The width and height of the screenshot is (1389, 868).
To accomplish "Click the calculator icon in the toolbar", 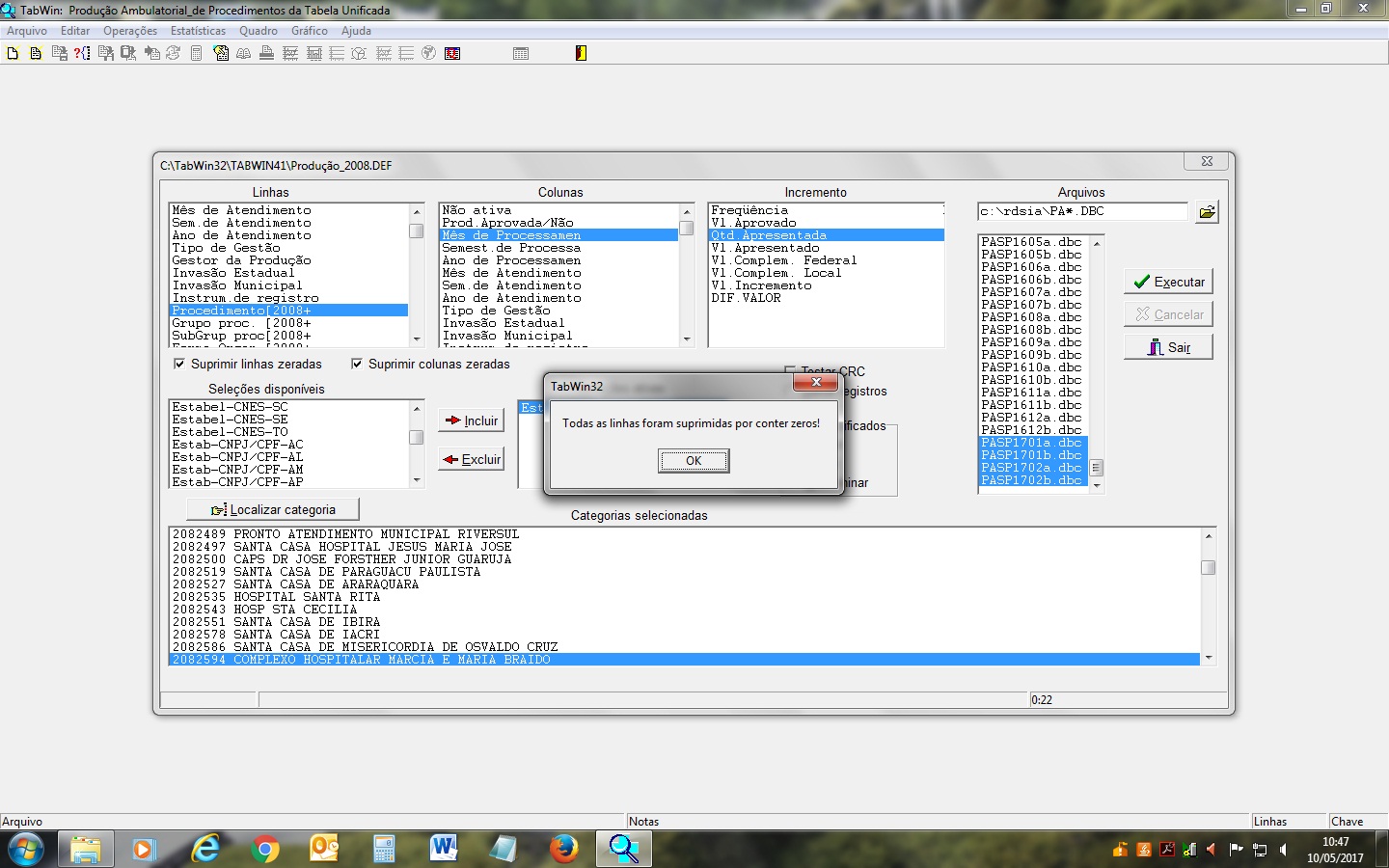I will 196,53.
